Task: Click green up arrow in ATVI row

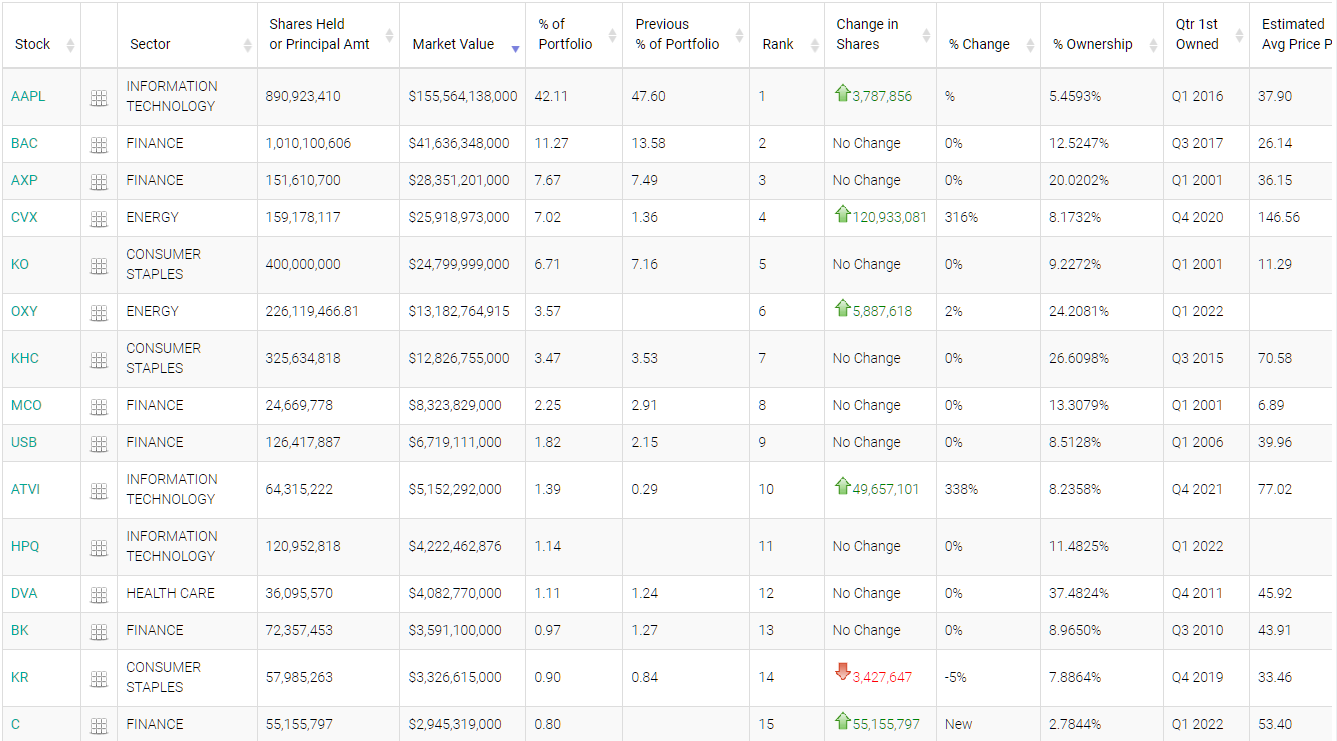Action: click(x=842, y=486)
